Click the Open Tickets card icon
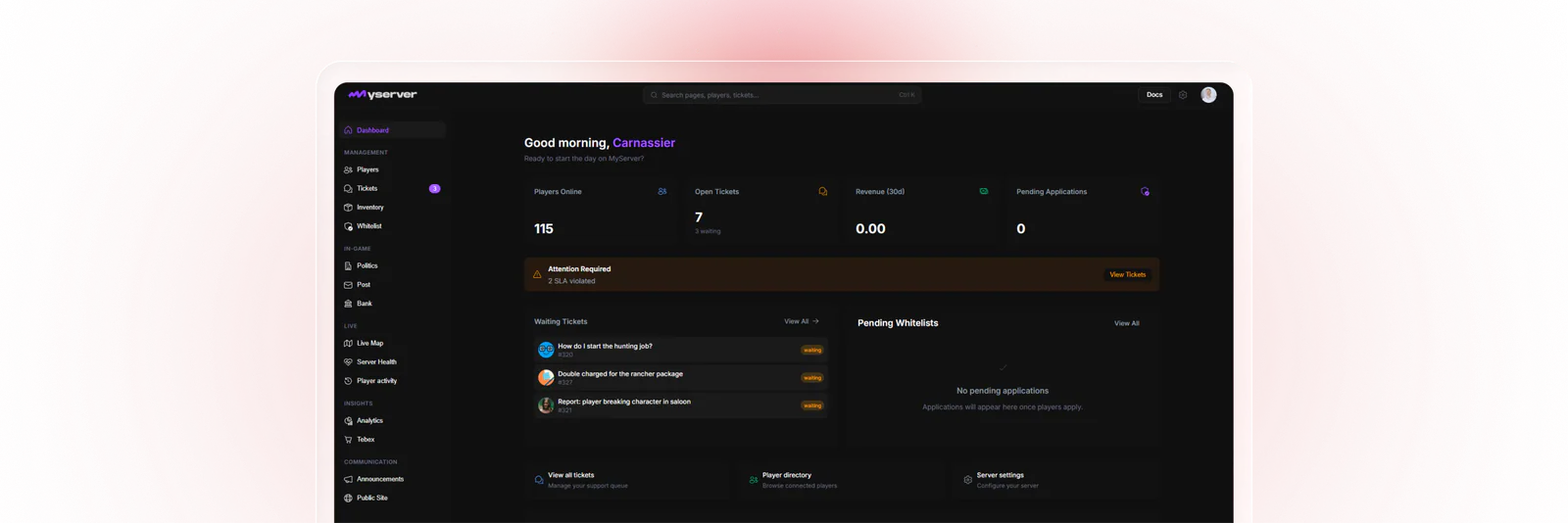 point(823,192)
